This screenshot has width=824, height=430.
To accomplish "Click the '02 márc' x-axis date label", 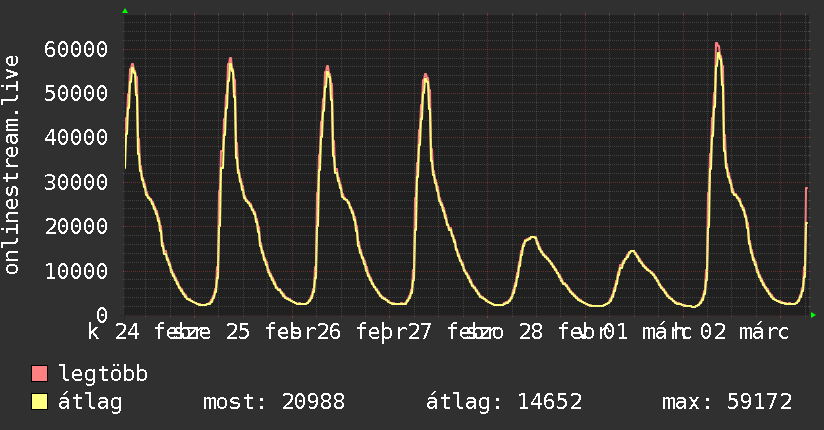I will pos(745,332).
